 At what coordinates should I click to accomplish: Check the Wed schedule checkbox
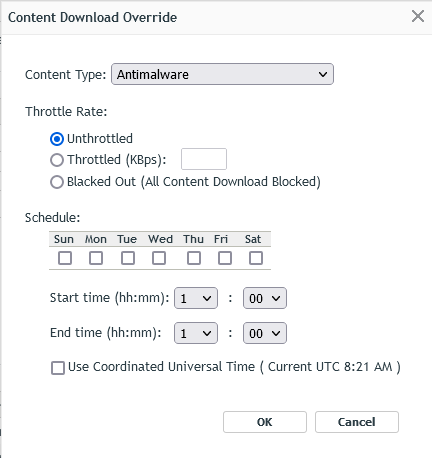[159, 258]
